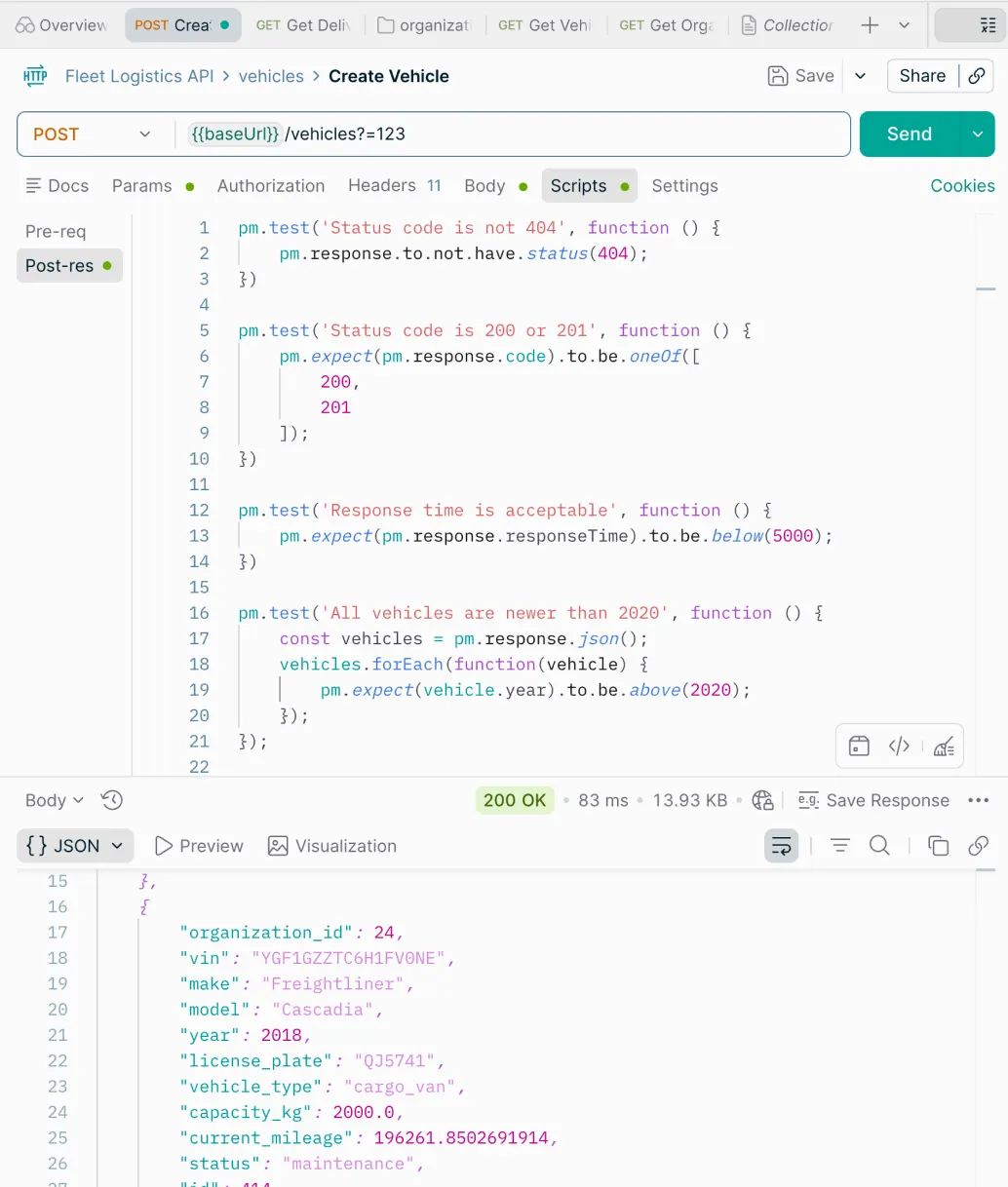Image resolution: width=1008 pixels, height=1187 pixels.
Task: Expand the Send button dropdown arrow
Action: [x=977, y=134]
